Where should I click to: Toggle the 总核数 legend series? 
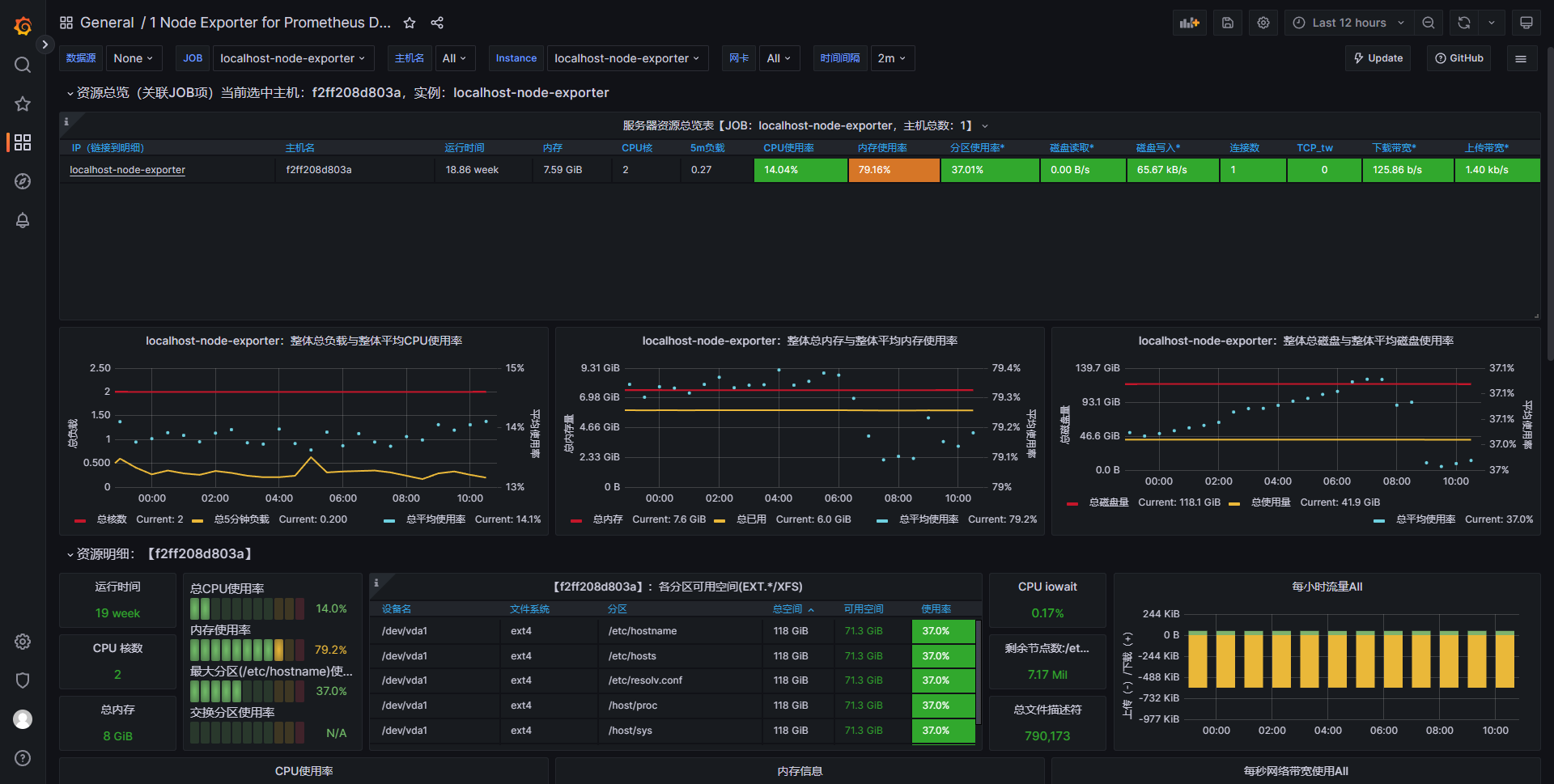coord(112,519)
